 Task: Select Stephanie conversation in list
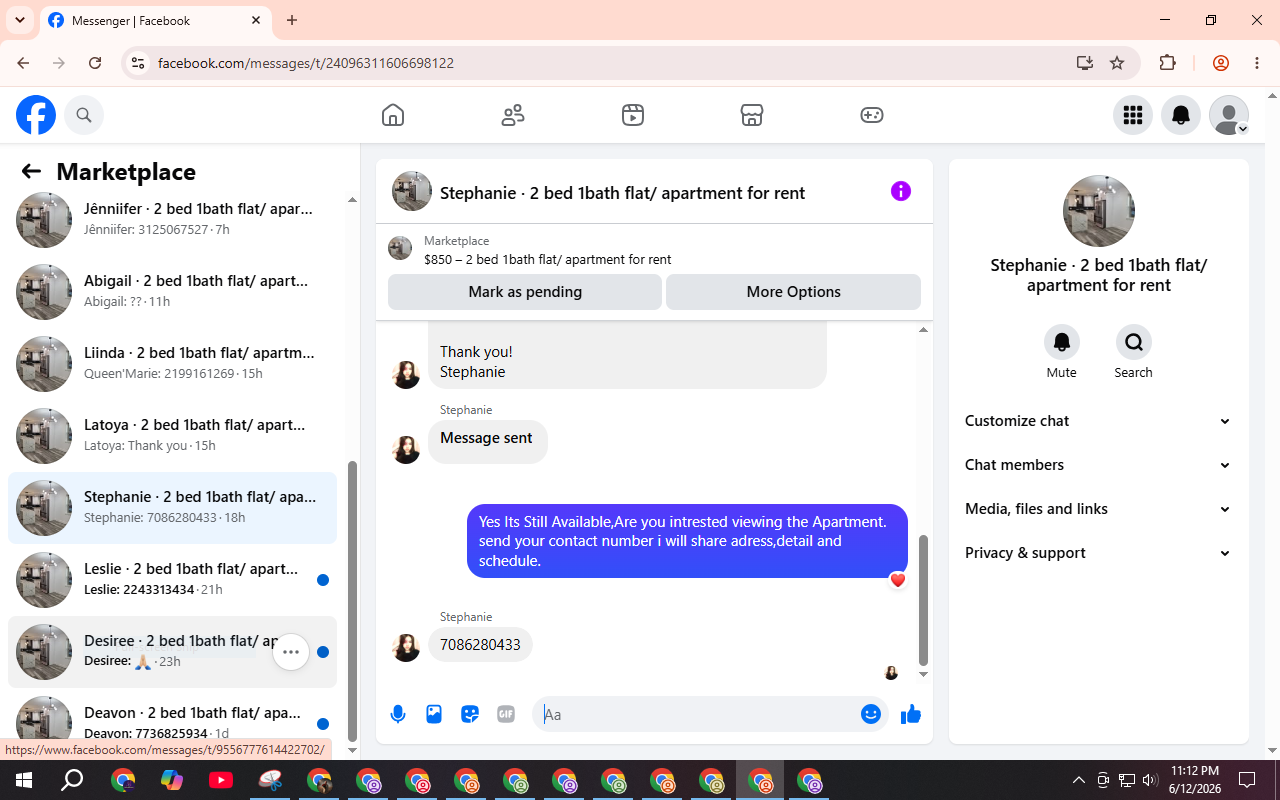(172, 508)
